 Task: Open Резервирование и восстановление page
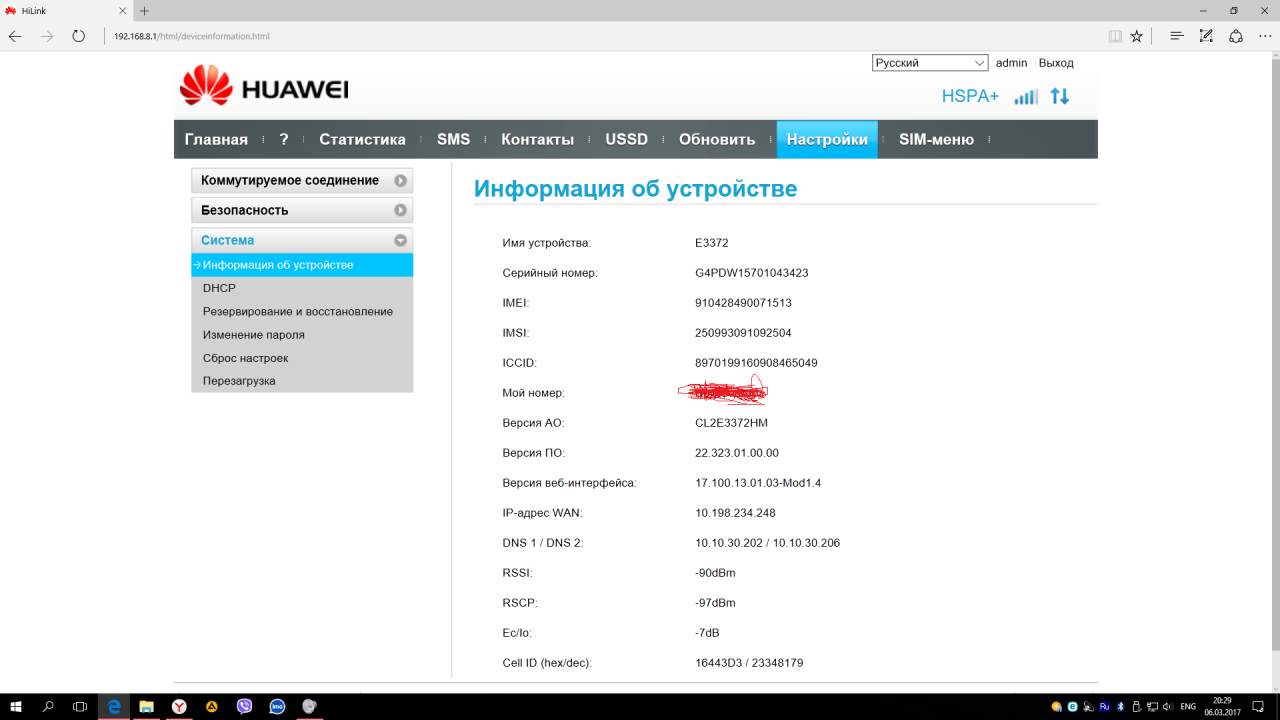click(x=298, y=312)
